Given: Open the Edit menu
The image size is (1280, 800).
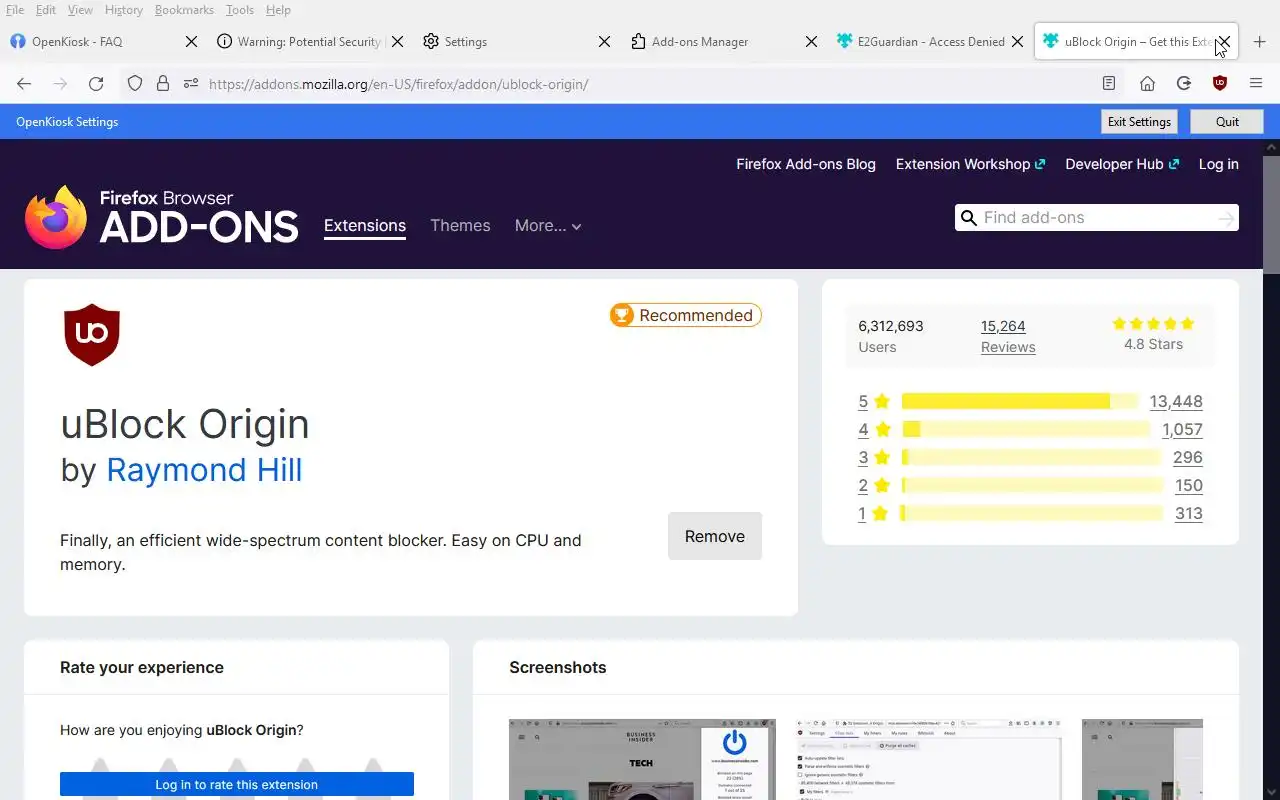Looking at the screenshot, I should coord(46,10).
